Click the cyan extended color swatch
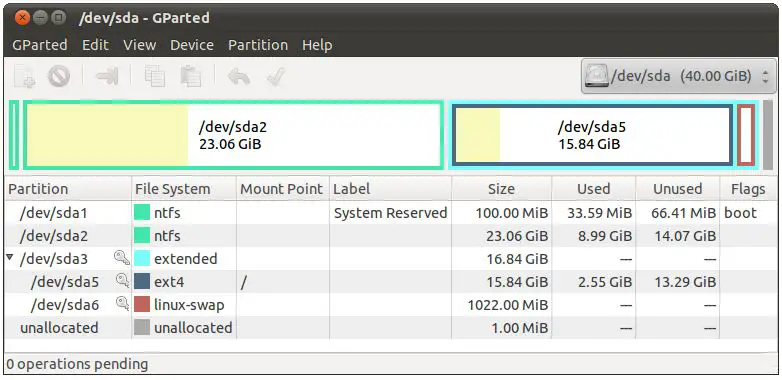The image size is (782, 380). (142, 259)
